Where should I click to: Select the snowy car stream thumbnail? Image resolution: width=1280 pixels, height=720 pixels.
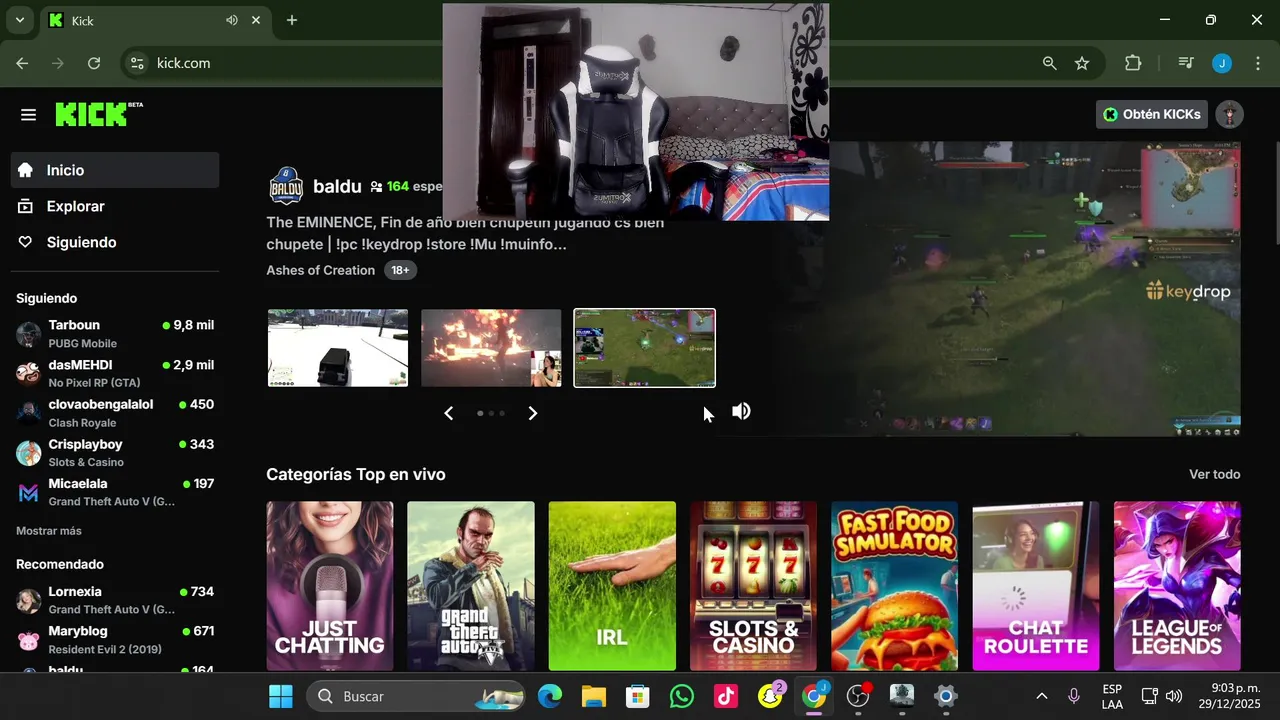tap(338, 348)
